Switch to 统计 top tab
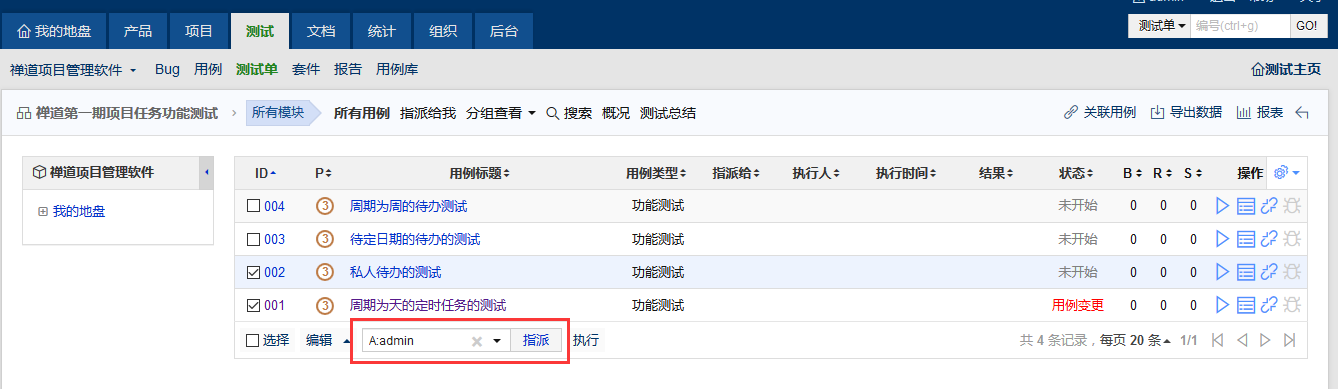The image size is (1338, 389). 382,31
